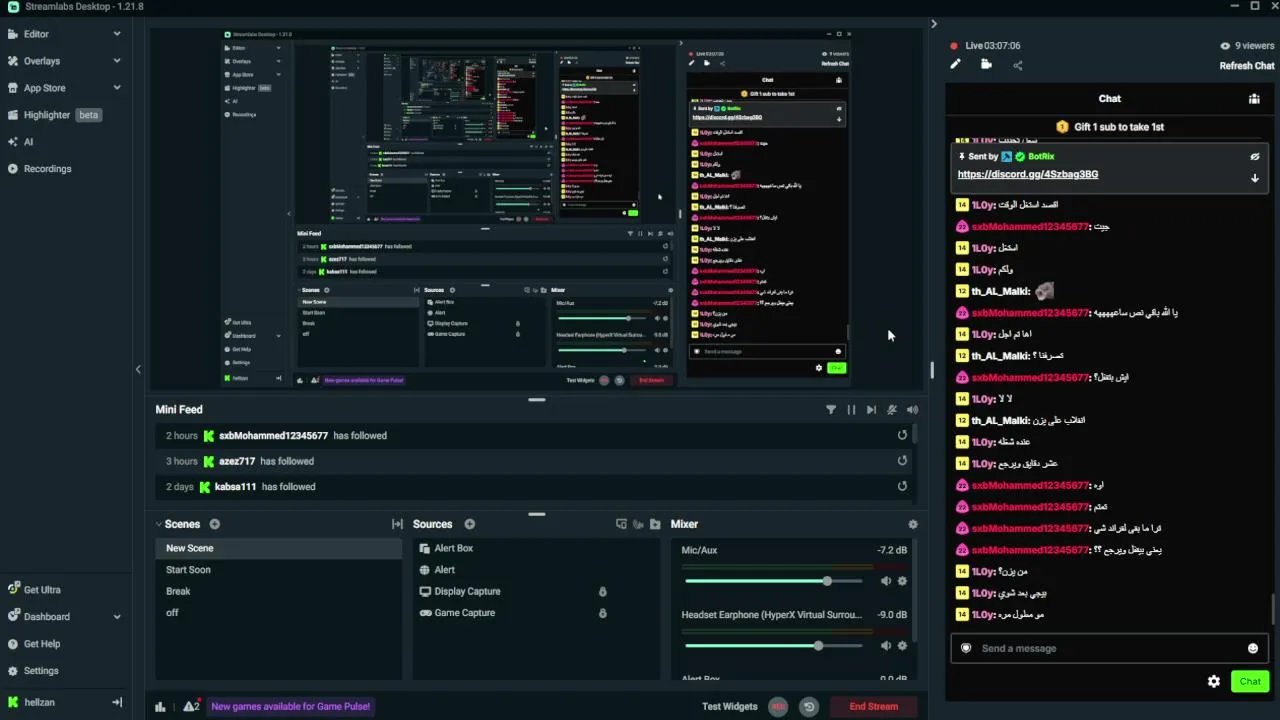Expand the Dashboard menu chevron
The image size is (1280, 720).
[117, 617]
